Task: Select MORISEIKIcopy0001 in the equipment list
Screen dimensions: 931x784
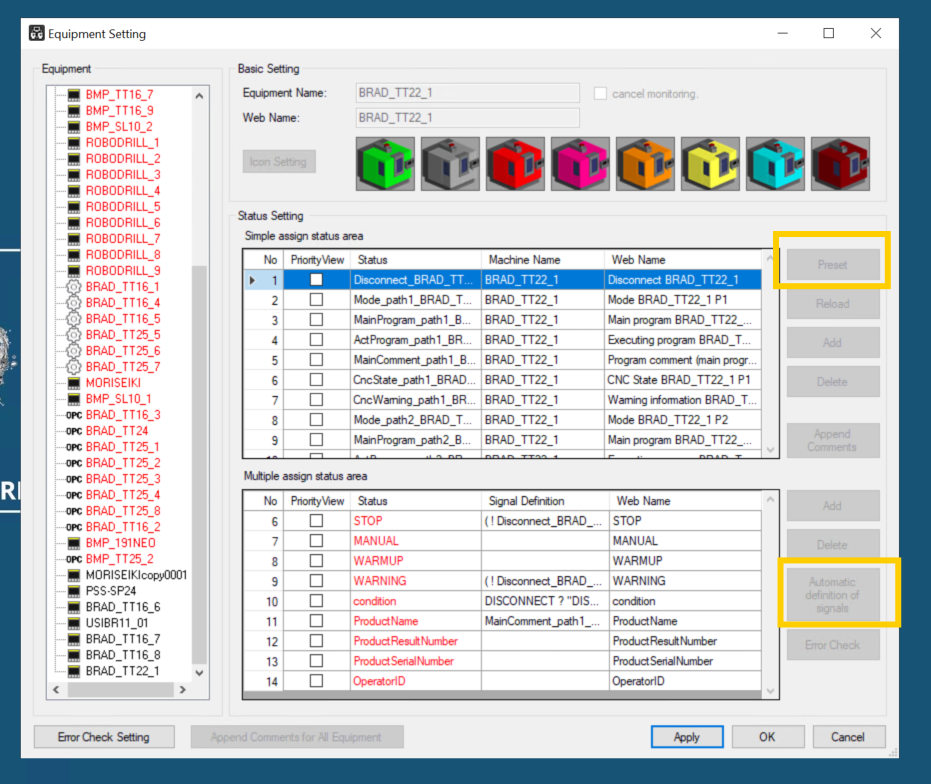Action: pyautogui.click(x=137, y=576)
